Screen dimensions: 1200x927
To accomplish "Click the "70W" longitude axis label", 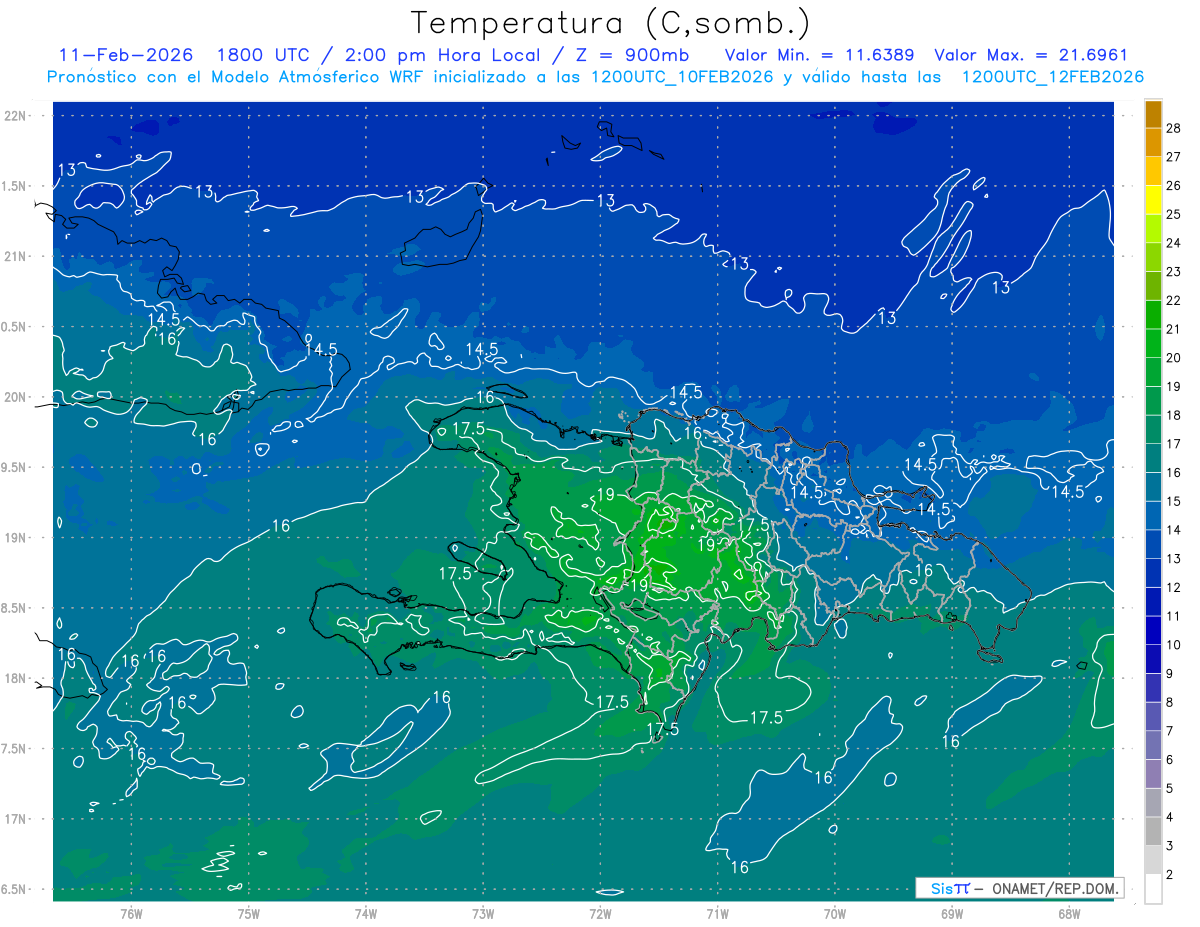I will click(x=835, y=913).
